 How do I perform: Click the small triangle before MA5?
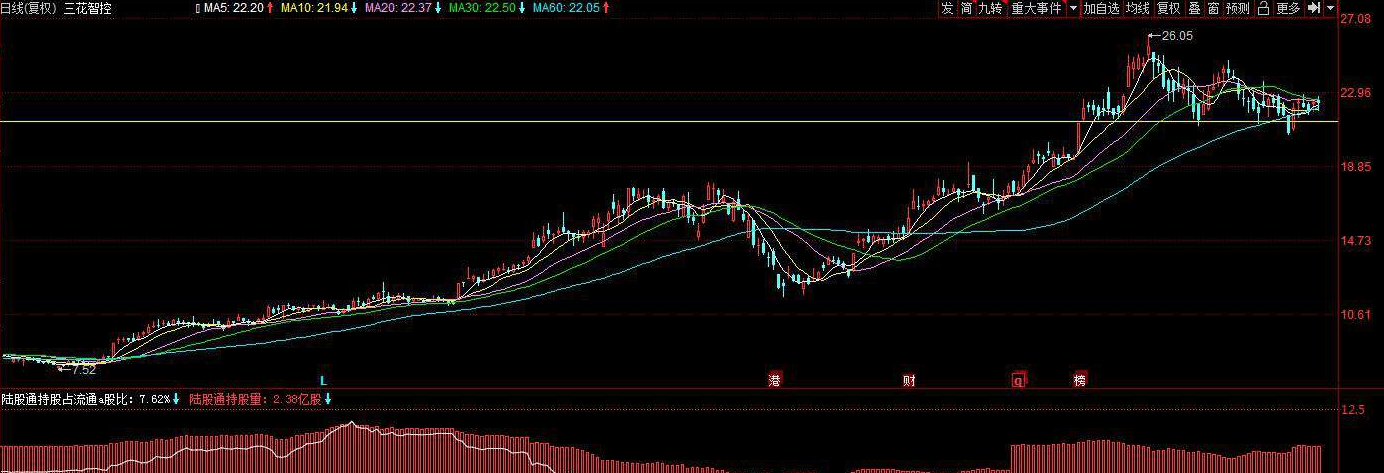(x=196, y=8)
